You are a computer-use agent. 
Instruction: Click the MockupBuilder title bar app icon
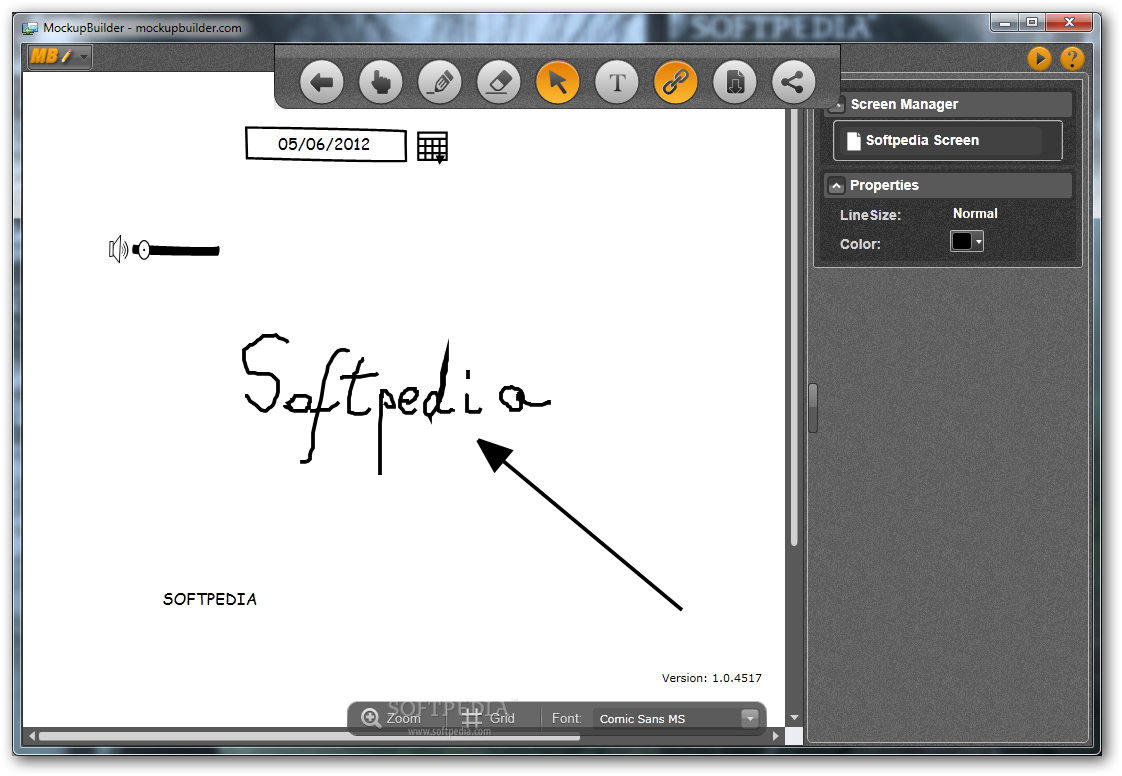[30, 29]
